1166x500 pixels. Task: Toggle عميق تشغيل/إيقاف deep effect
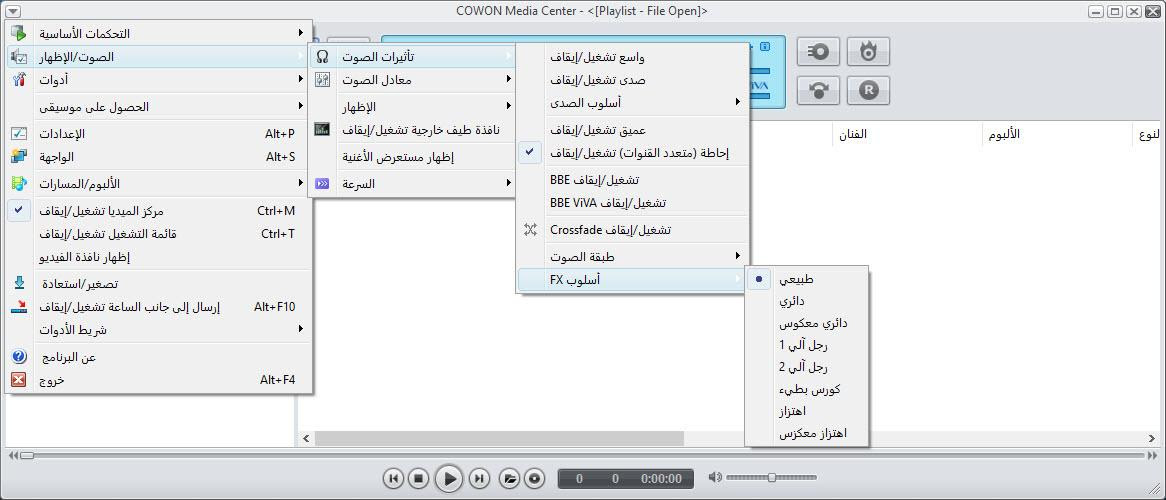pos(633,129)
